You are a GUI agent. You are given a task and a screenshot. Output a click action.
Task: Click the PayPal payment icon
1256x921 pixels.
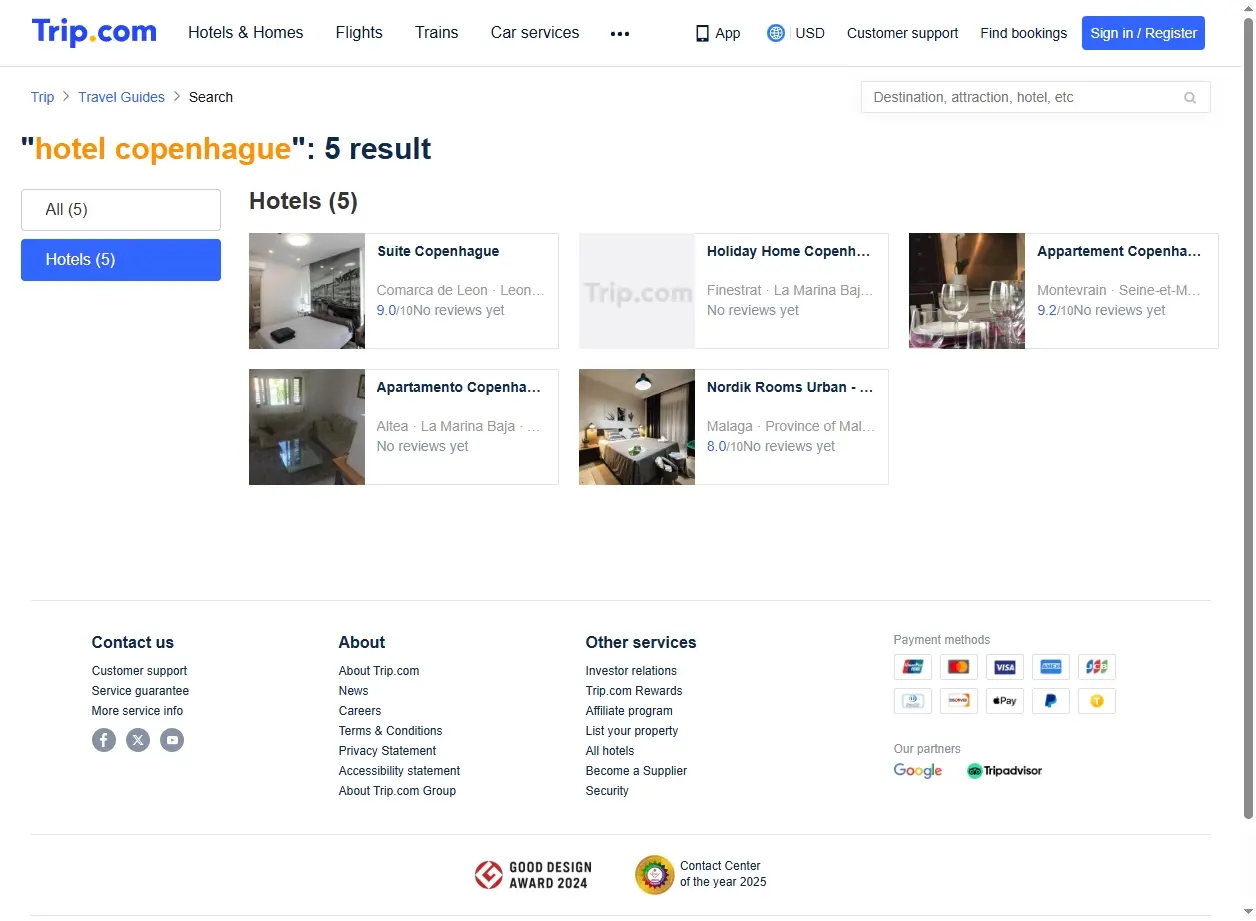point(1051,701)
